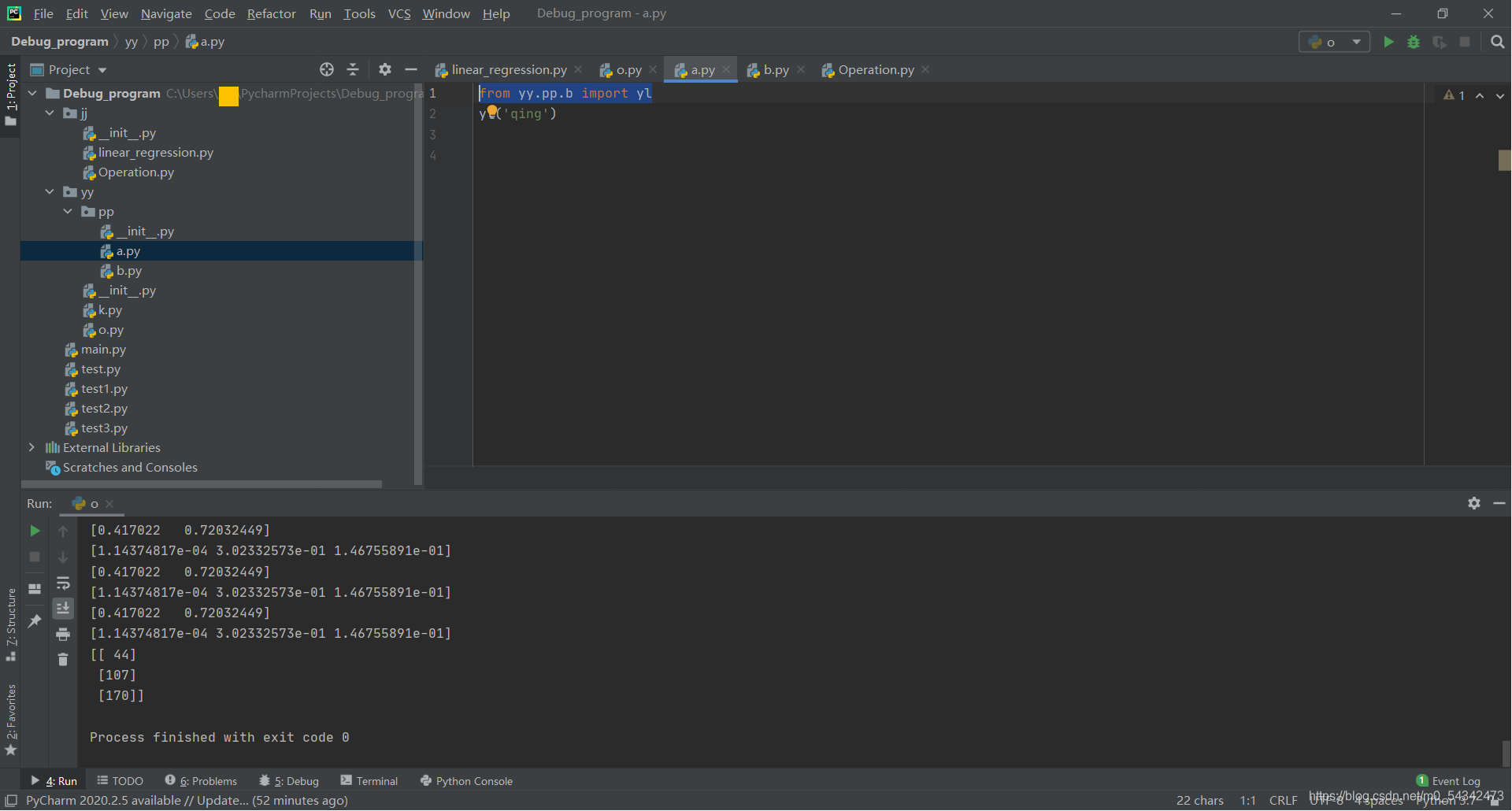The image size is (1512, 811).
Task: Navigate down the stack trace arrow
Action: pyautogui.click(x=63, y=557)
